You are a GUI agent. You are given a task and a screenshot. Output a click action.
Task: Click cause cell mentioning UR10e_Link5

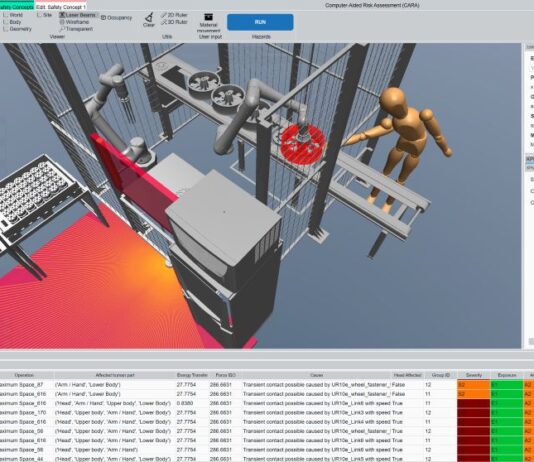(x=316, y=459)
